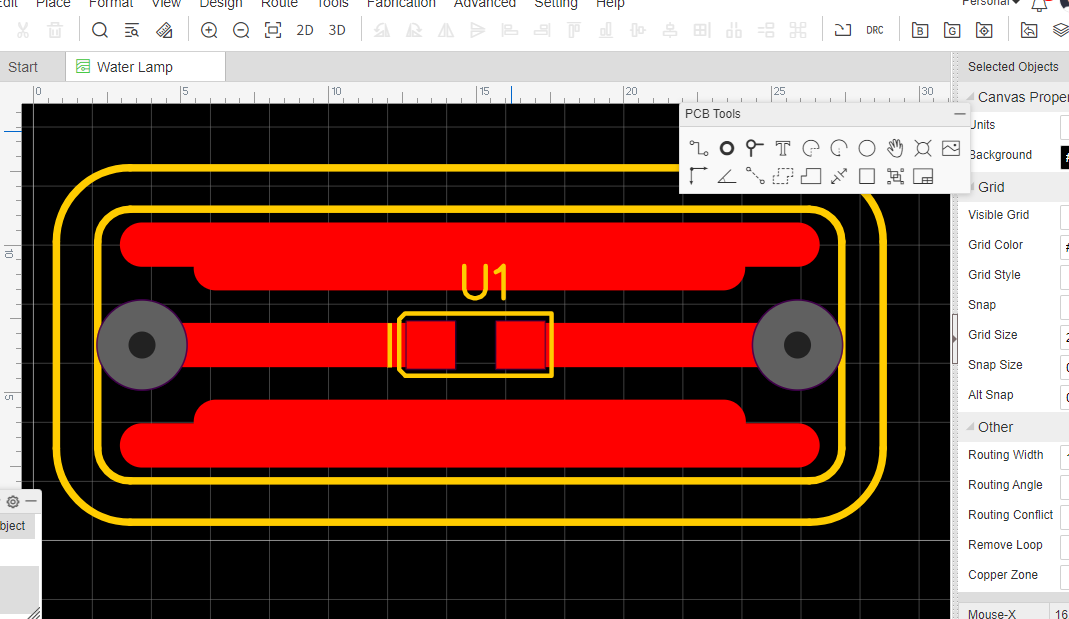The height and width of the screenshot is (619, 1069).
Task: Open the 3D view
Action: tap(337, 30)
